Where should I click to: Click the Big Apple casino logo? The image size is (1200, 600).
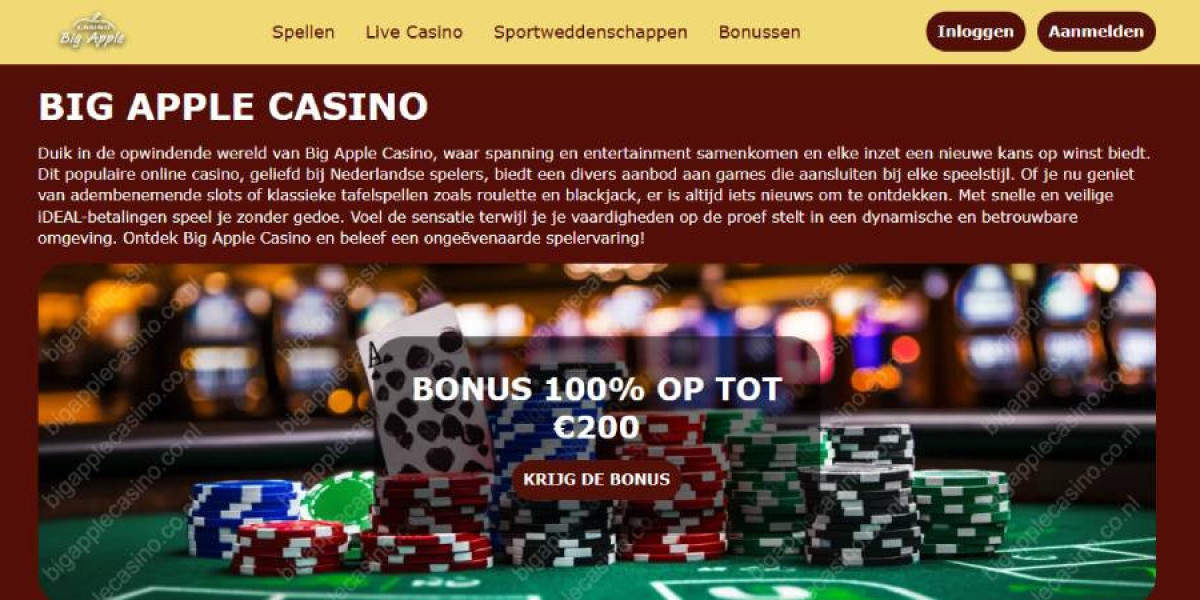92,31
